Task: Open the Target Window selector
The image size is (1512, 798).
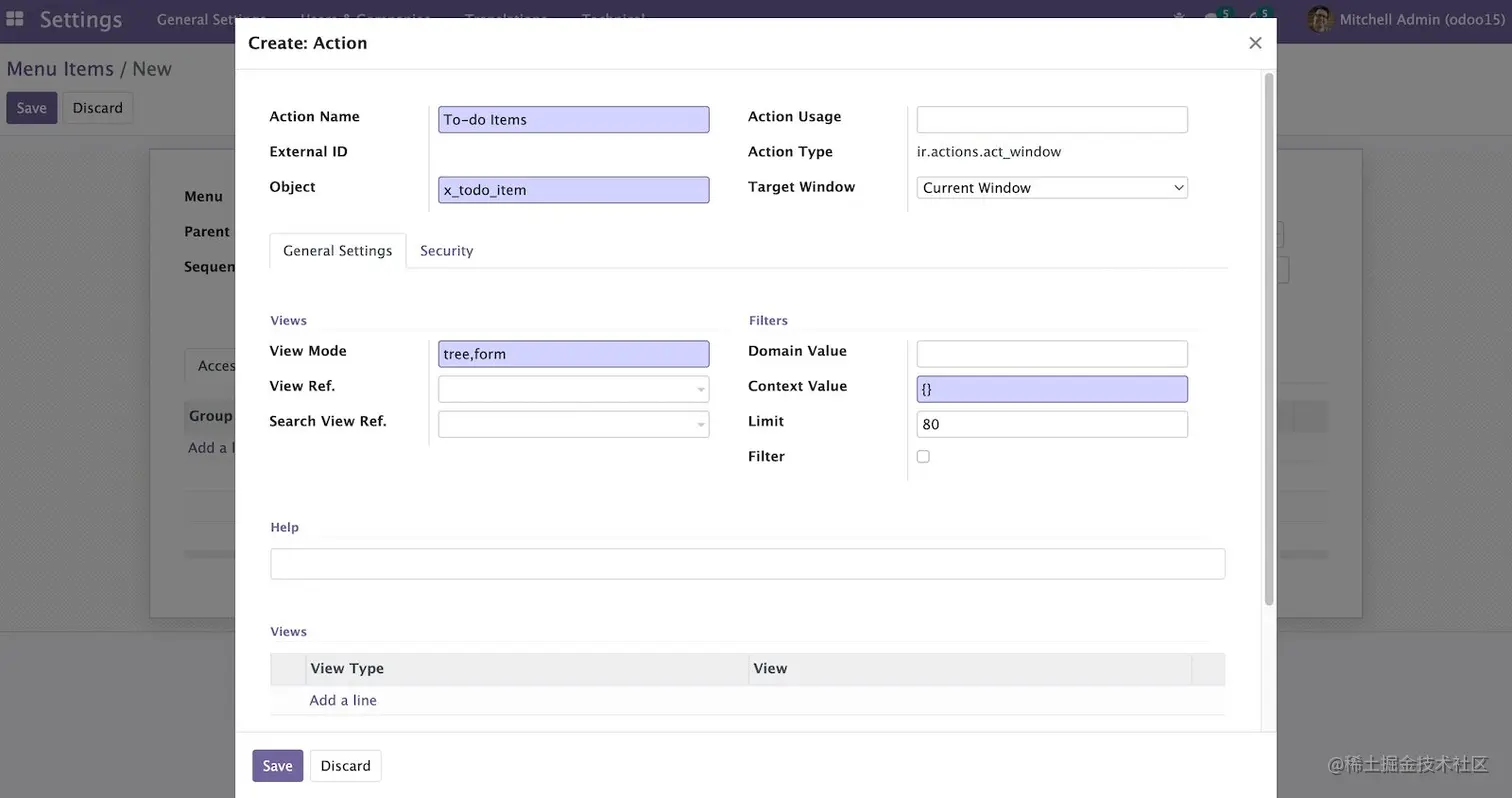Action: [x=1051, y=187]
